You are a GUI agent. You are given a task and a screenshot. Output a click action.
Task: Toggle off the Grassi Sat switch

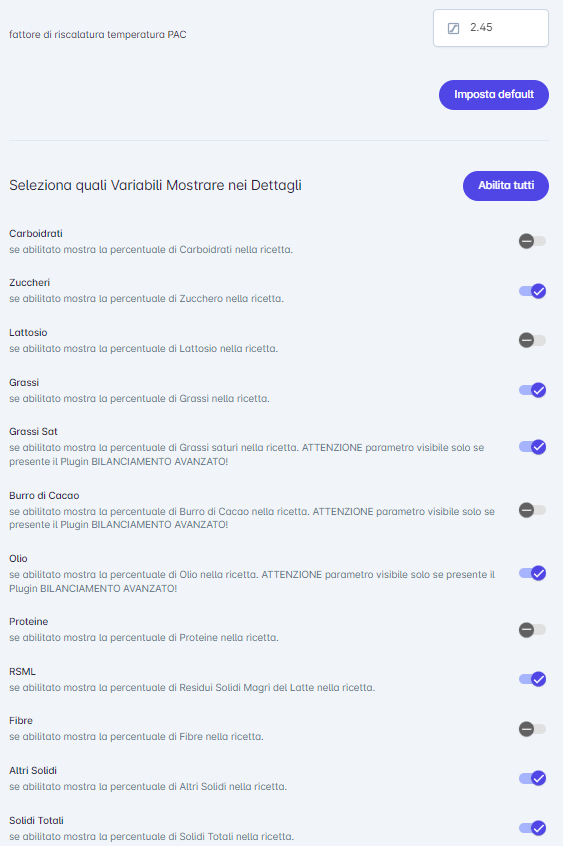532,447
